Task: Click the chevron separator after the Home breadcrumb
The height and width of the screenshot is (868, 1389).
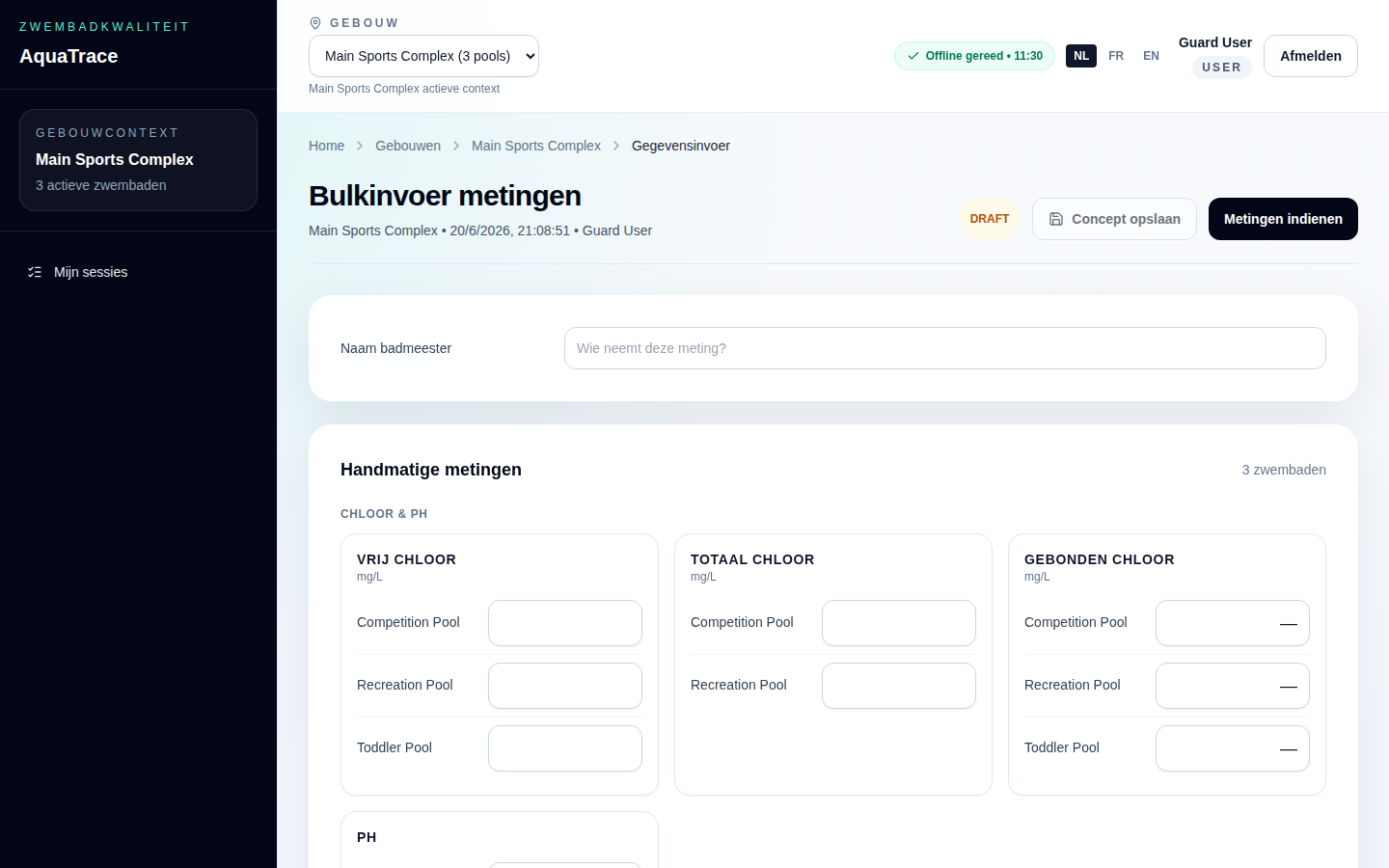Action: [360, 146]
